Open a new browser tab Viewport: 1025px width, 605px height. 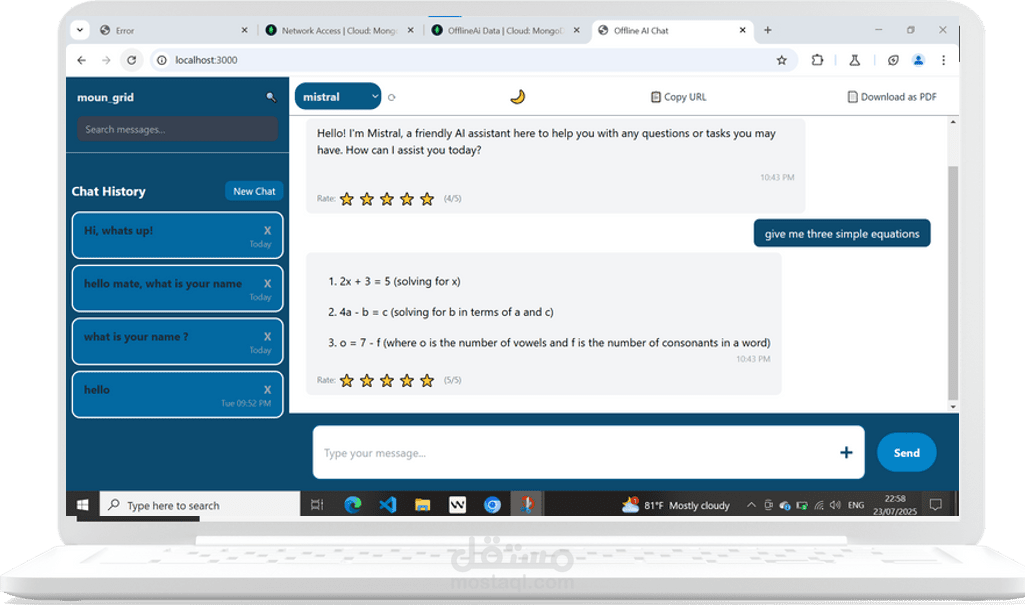click(767, 30)
